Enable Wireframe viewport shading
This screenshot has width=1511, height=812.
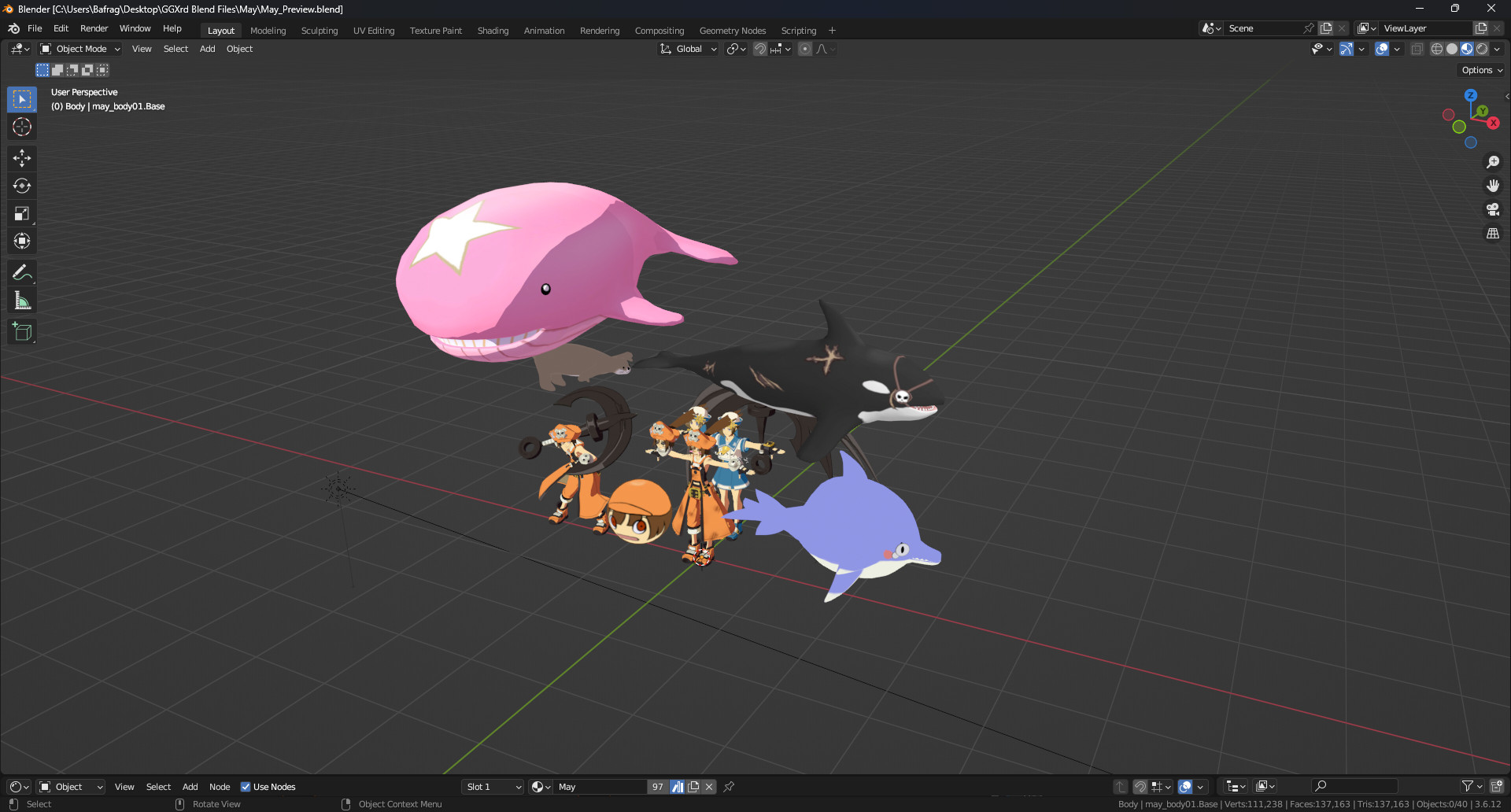tap(1436, 49)
